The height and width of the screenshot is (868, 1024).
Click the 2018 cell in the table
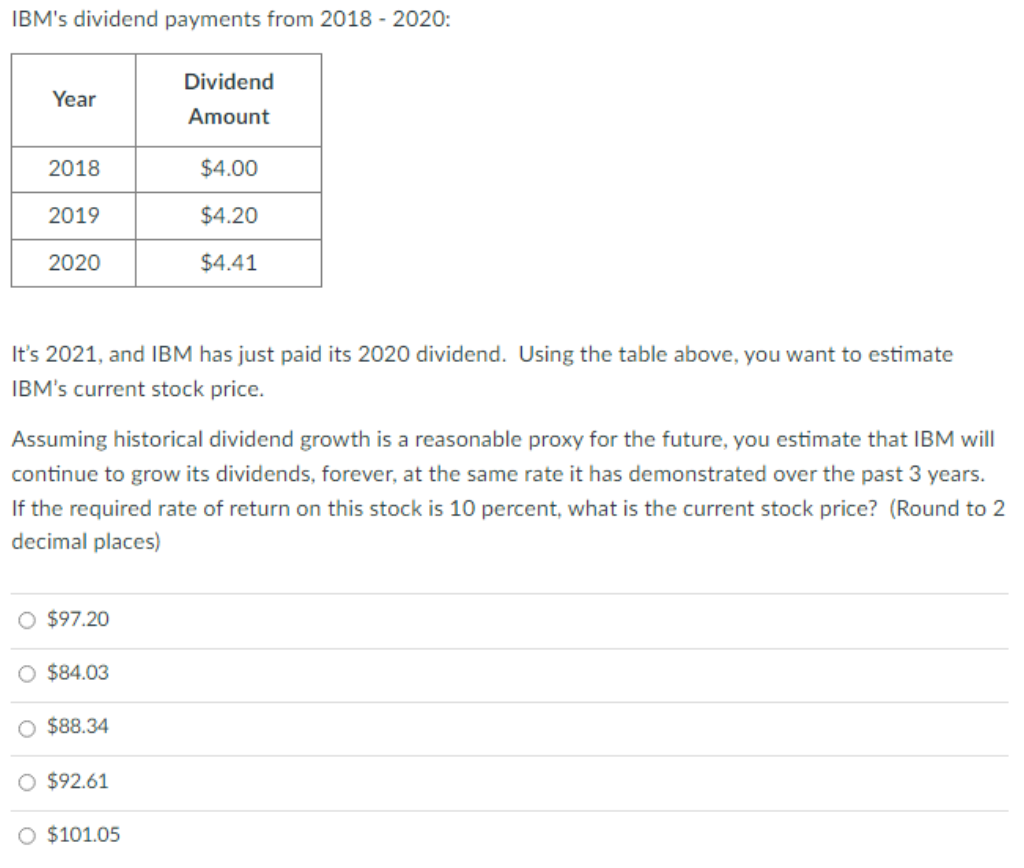pos(73,168)
